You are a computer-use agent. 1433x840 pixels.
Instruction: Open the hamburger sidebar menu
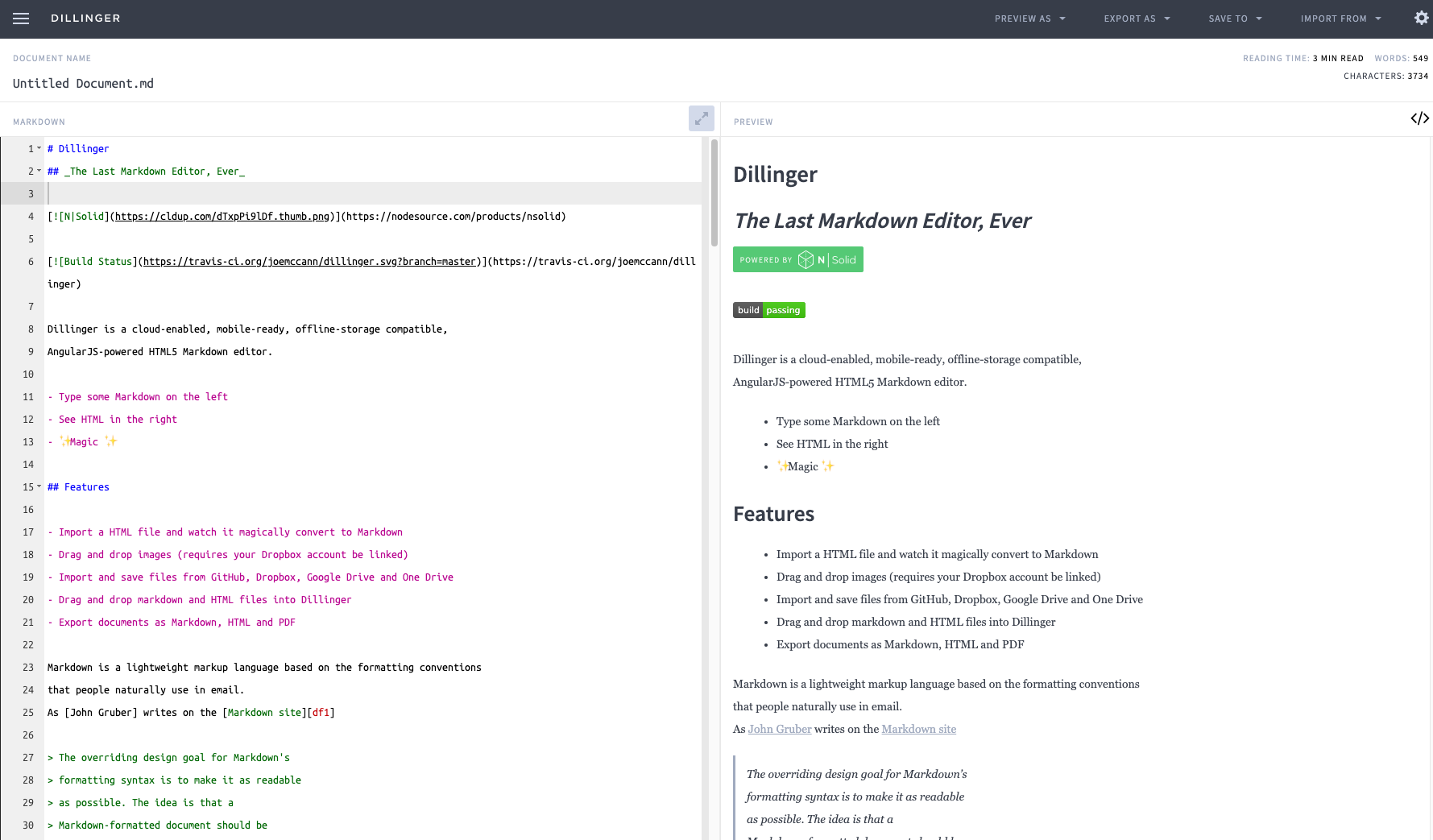point(21,19)
